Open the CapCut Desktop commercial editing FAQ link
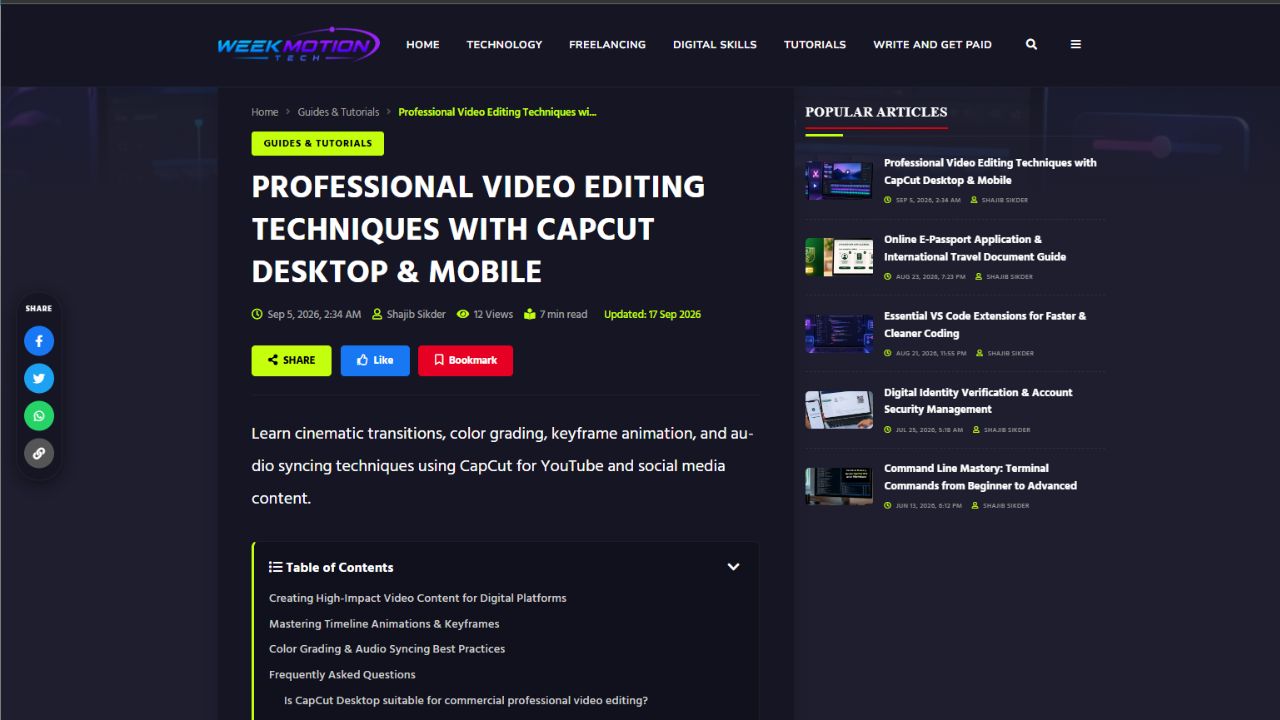This screenshot has height=720, width=1280. 466,701
